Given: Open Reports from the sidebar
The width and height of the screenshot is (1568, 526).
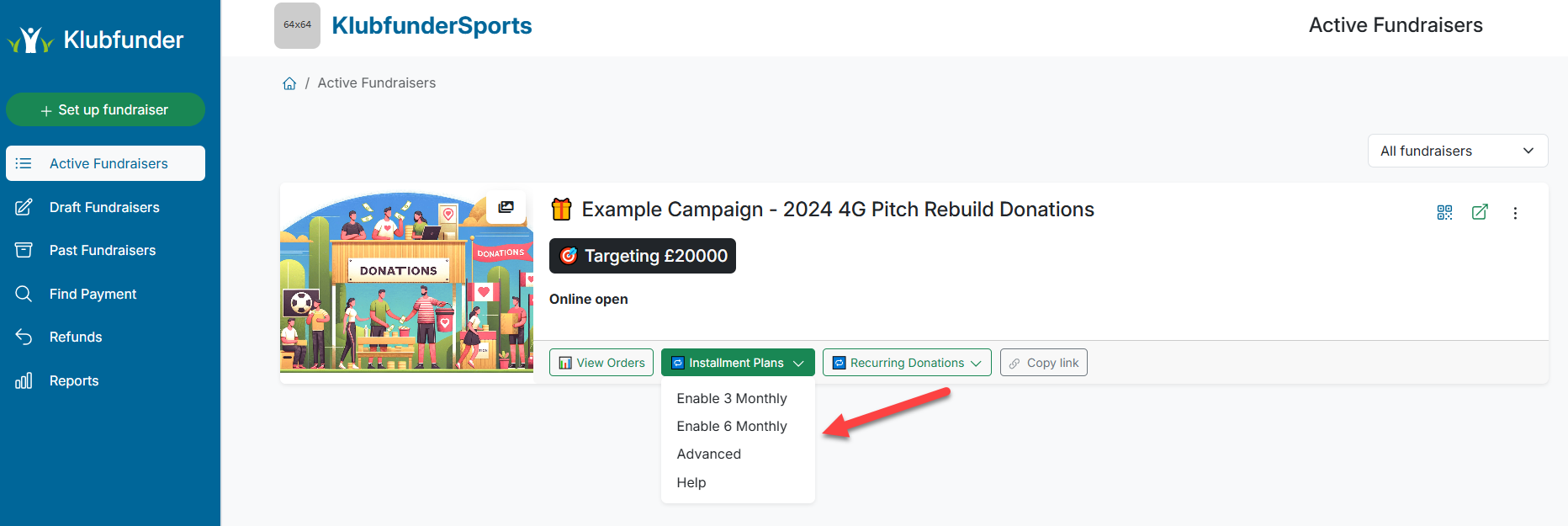Looking at the screenshot, I should 74,380.
